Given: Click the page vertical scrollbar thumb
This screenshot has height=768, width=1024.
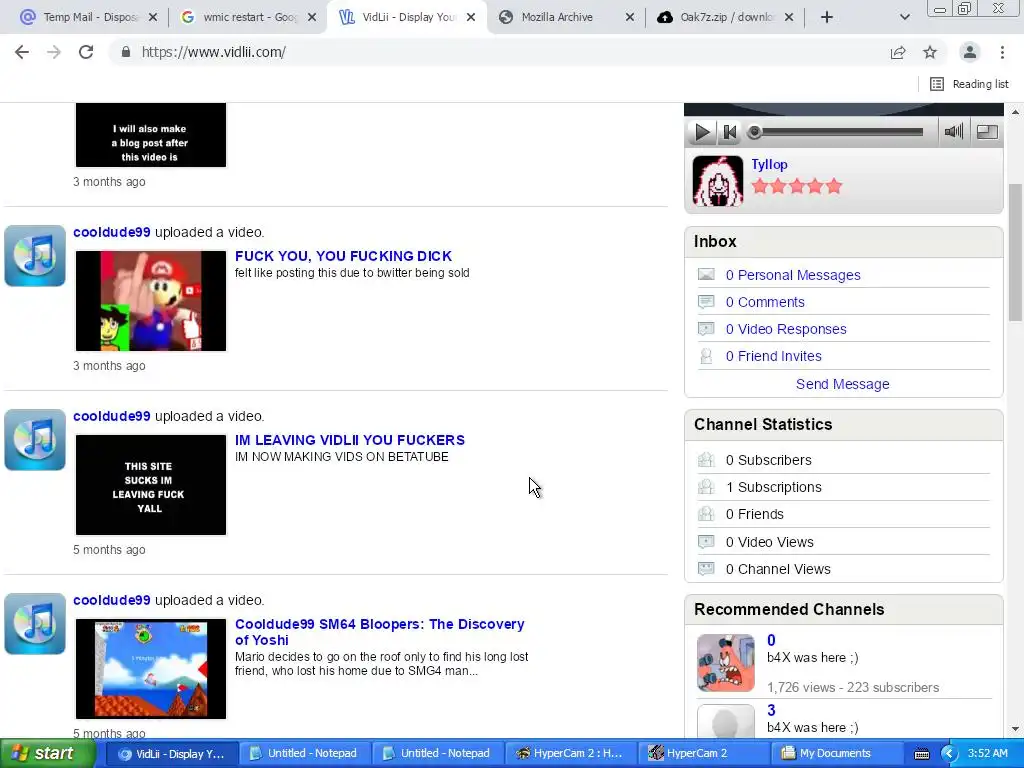Looking at the screenshot, I should (1016, 253).
